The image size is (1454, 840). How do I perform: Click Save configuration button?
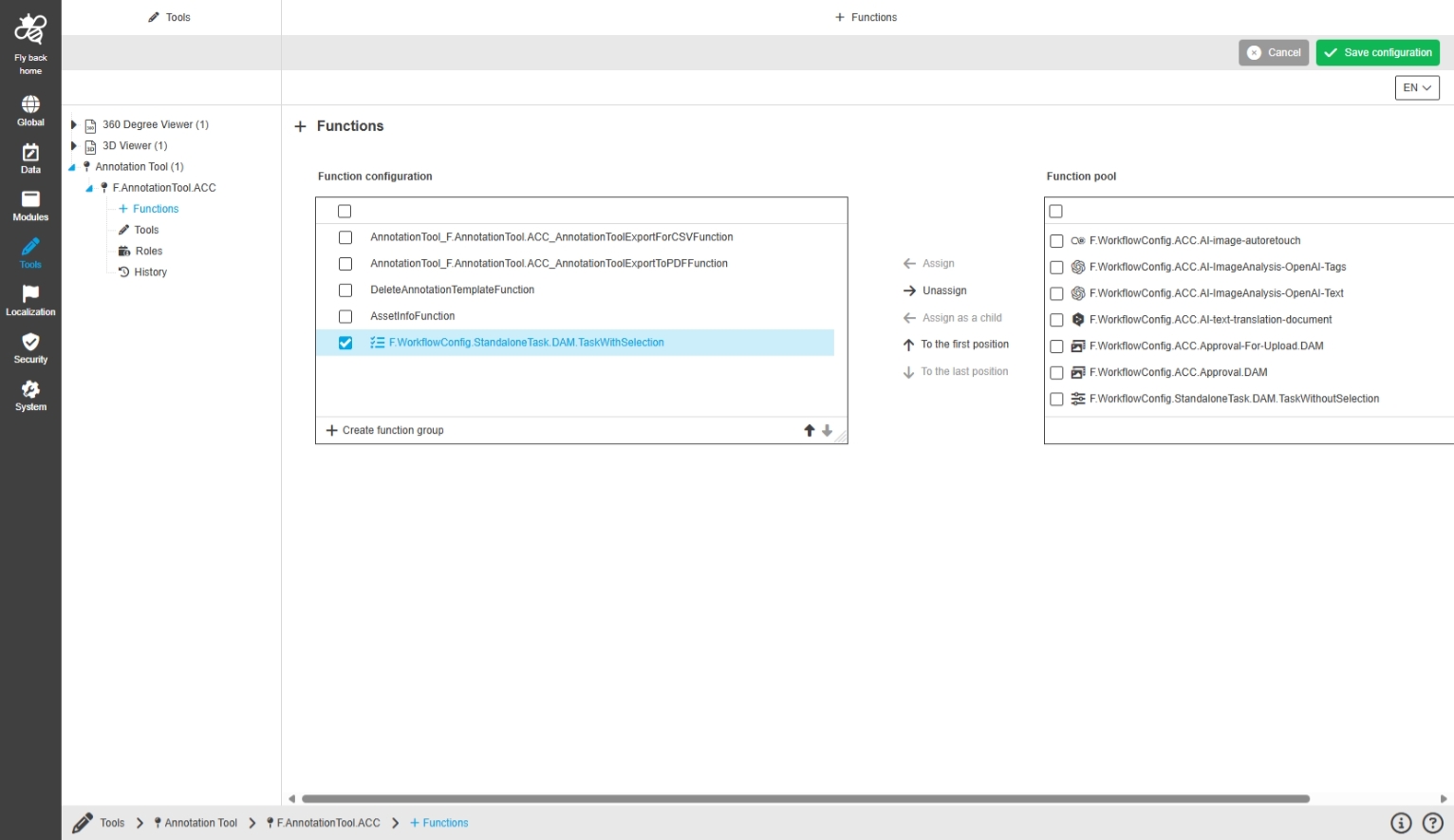(x=1378, y=52)
